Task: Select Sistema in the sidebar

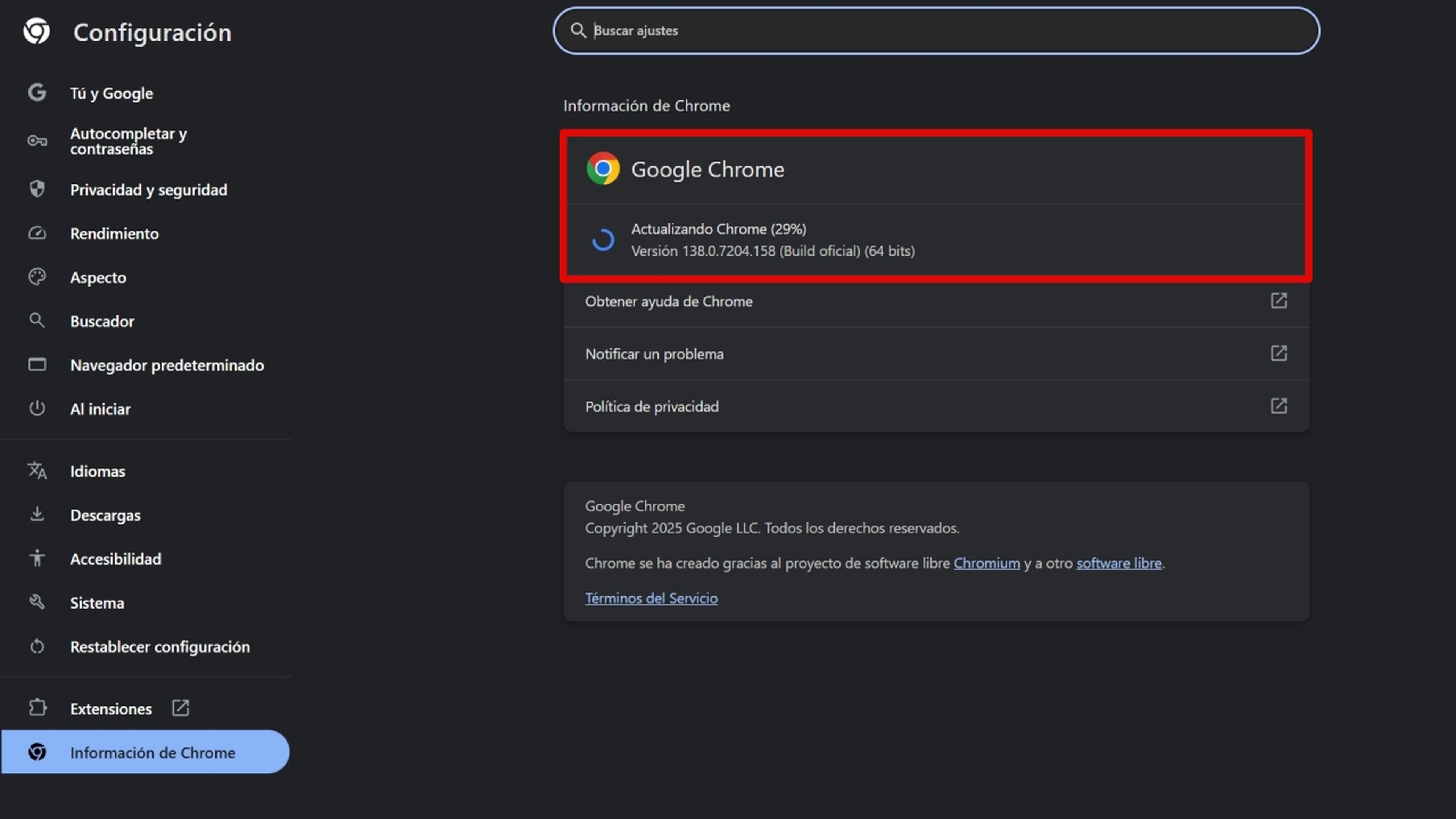Action: (145, 602)
